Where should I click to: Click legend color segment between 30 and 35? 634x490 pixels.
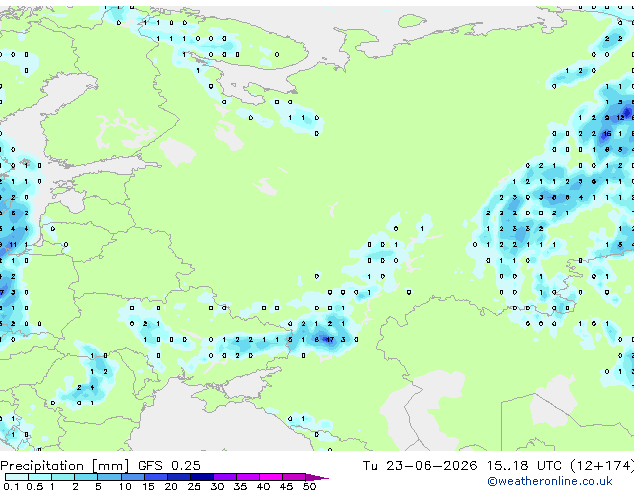click(x=225, y=477)
